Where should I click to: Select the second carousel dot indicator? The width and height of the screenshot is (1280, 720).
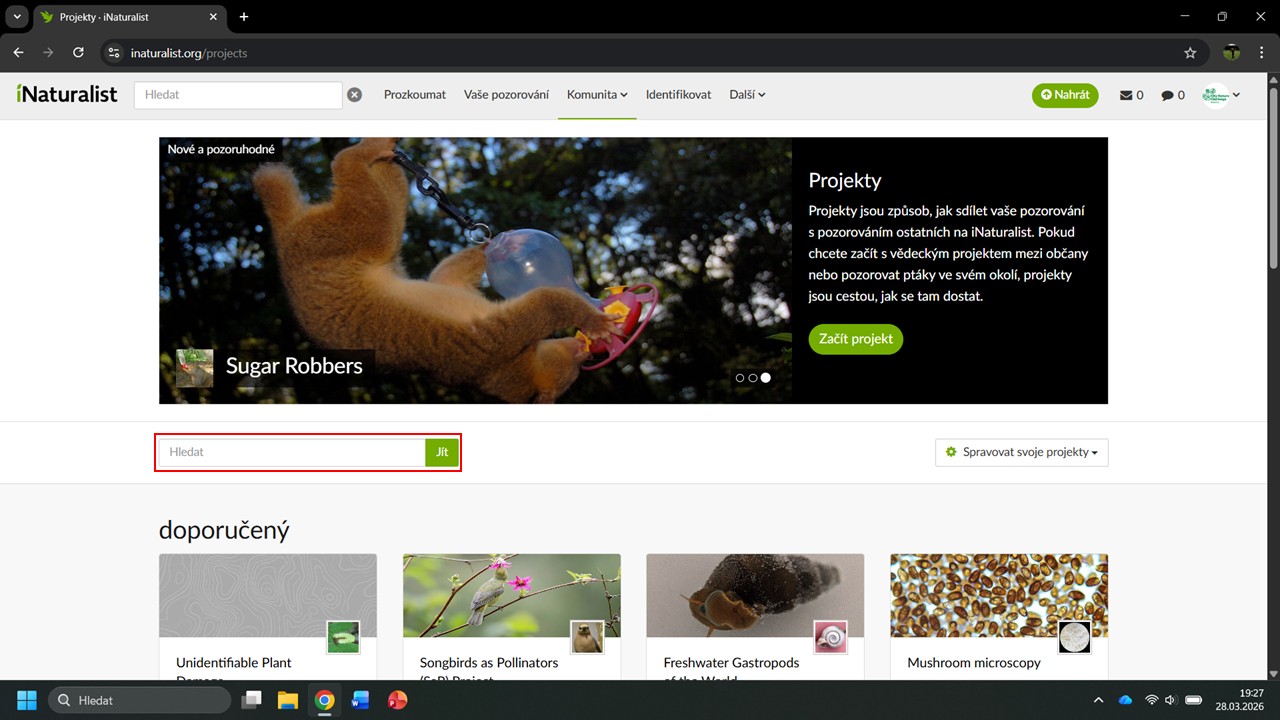coord(753,378)
